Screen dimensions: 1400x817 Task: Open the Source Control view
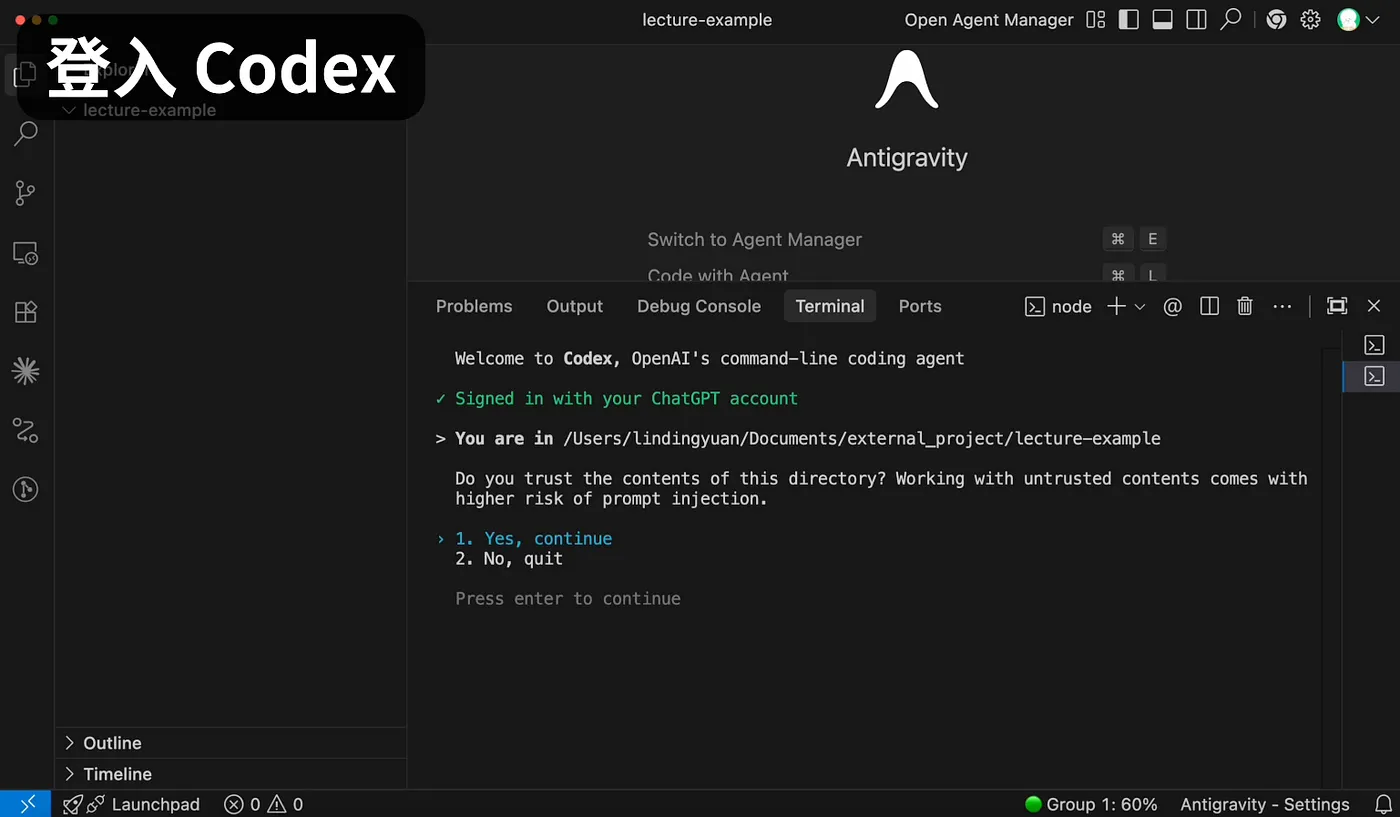(x=26, y=193)
